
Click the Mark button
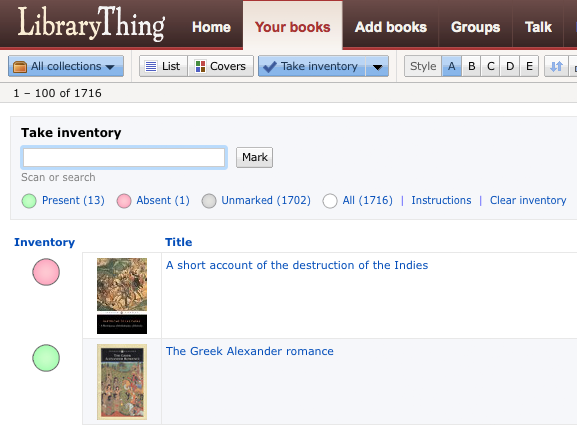(x=255, y=157)
